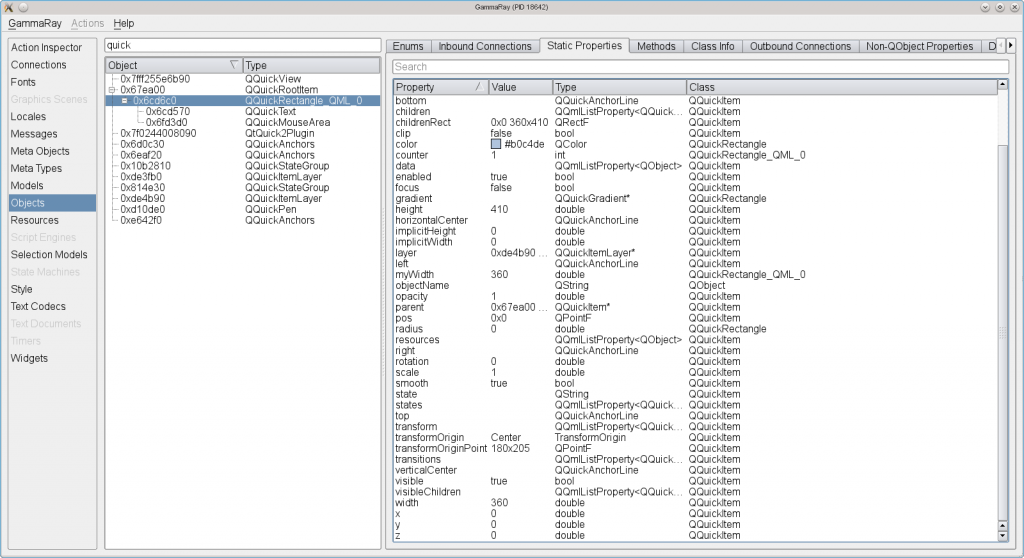Image resolution: width=1024 pixels, height=558 pixels.
Task: Click the color swatch for #b0c4de
Action: pyautogui.click(x=496, y=144)
